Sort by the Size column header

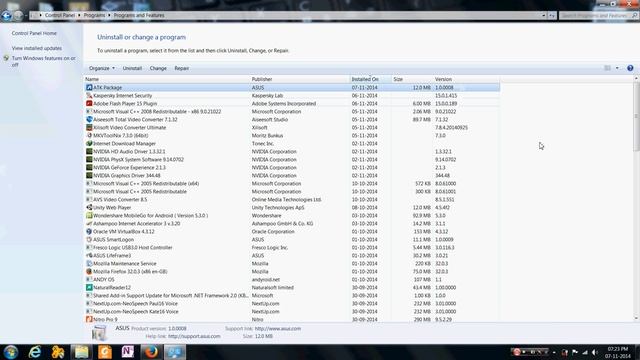412,79
